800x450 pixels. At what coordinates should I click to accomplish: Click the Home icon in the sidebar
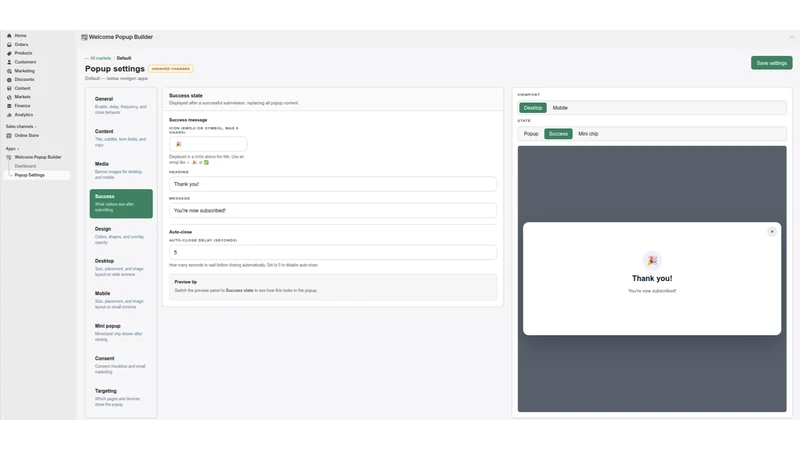pyautogui.click(x=9, y=36)
